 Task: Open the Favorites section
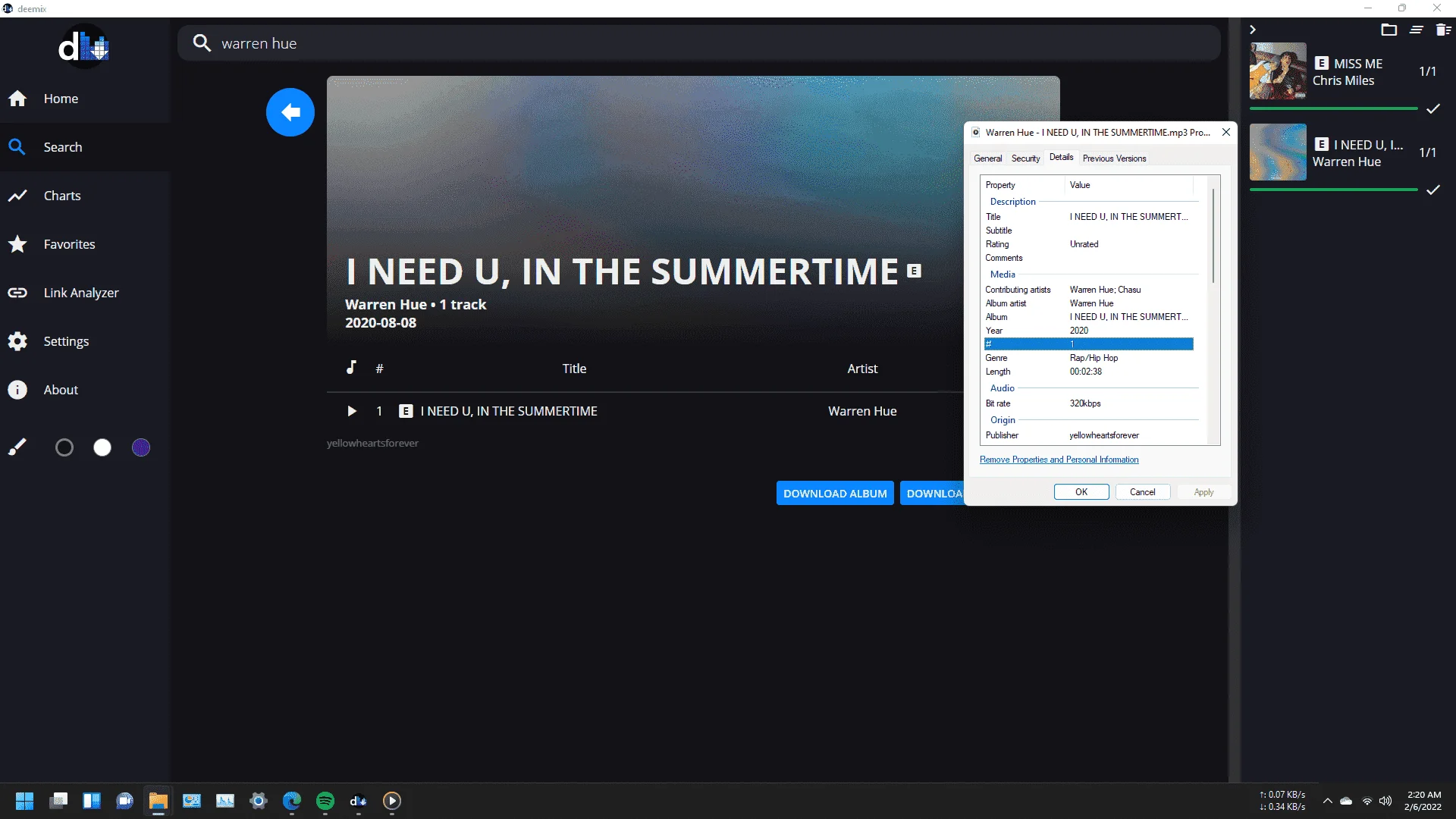coord(85,244)
